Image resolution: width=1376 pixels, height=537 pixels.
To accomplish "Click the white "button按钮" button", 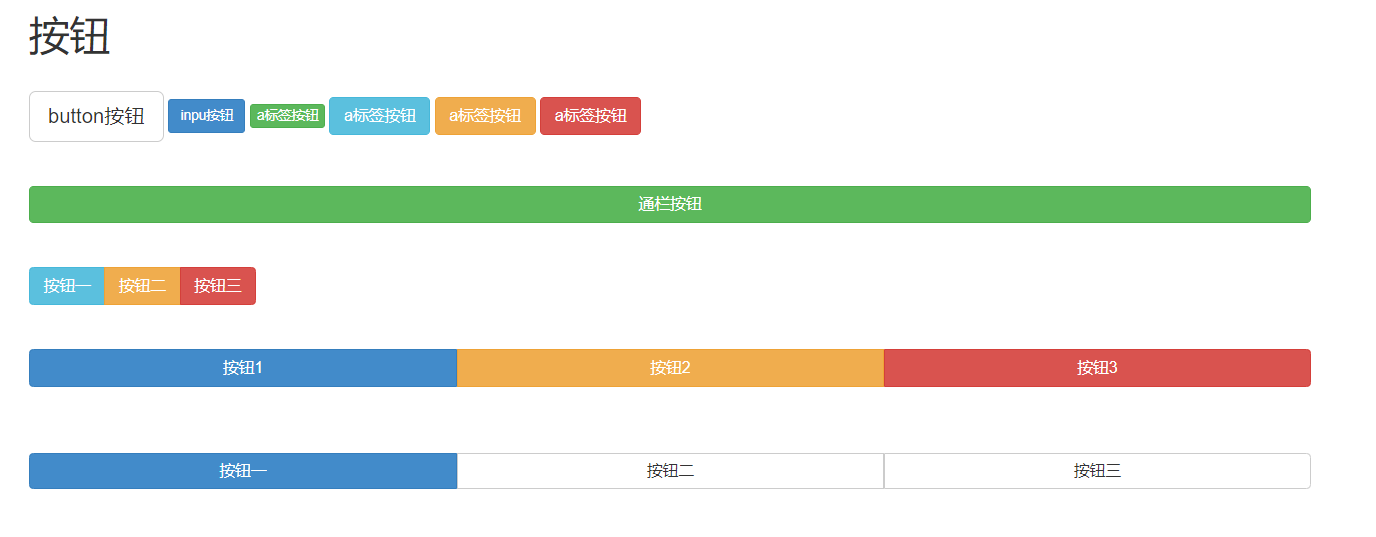I will click(96, 116).
